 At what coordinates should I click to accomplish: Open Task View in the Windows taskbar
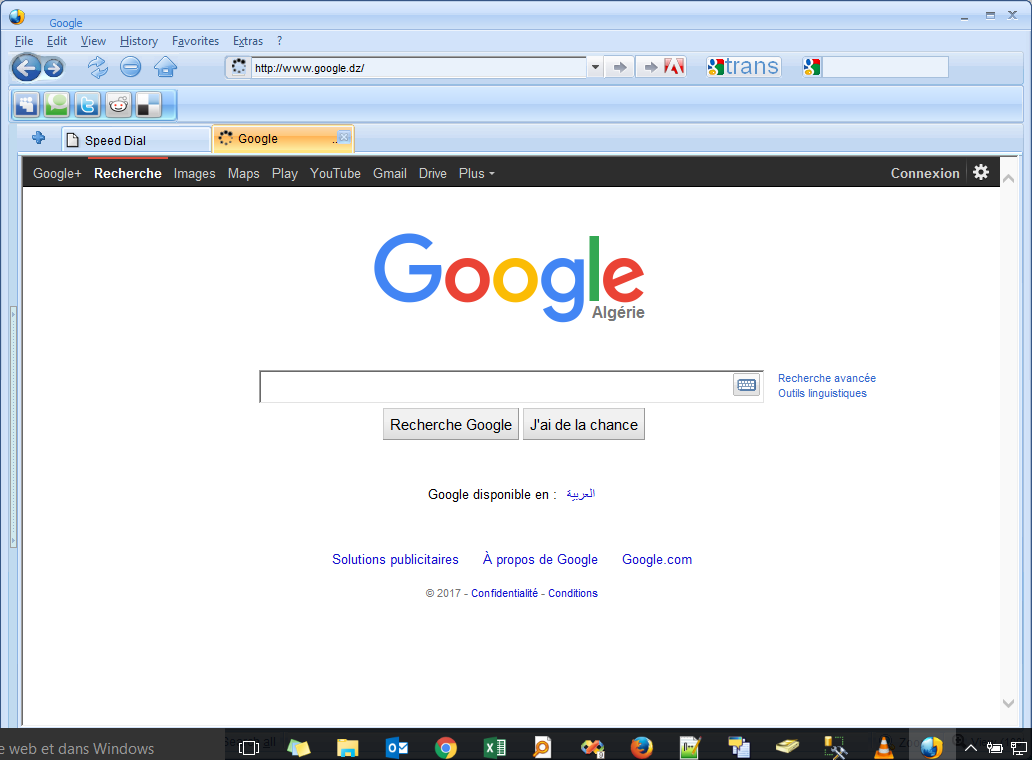(249, 747)
